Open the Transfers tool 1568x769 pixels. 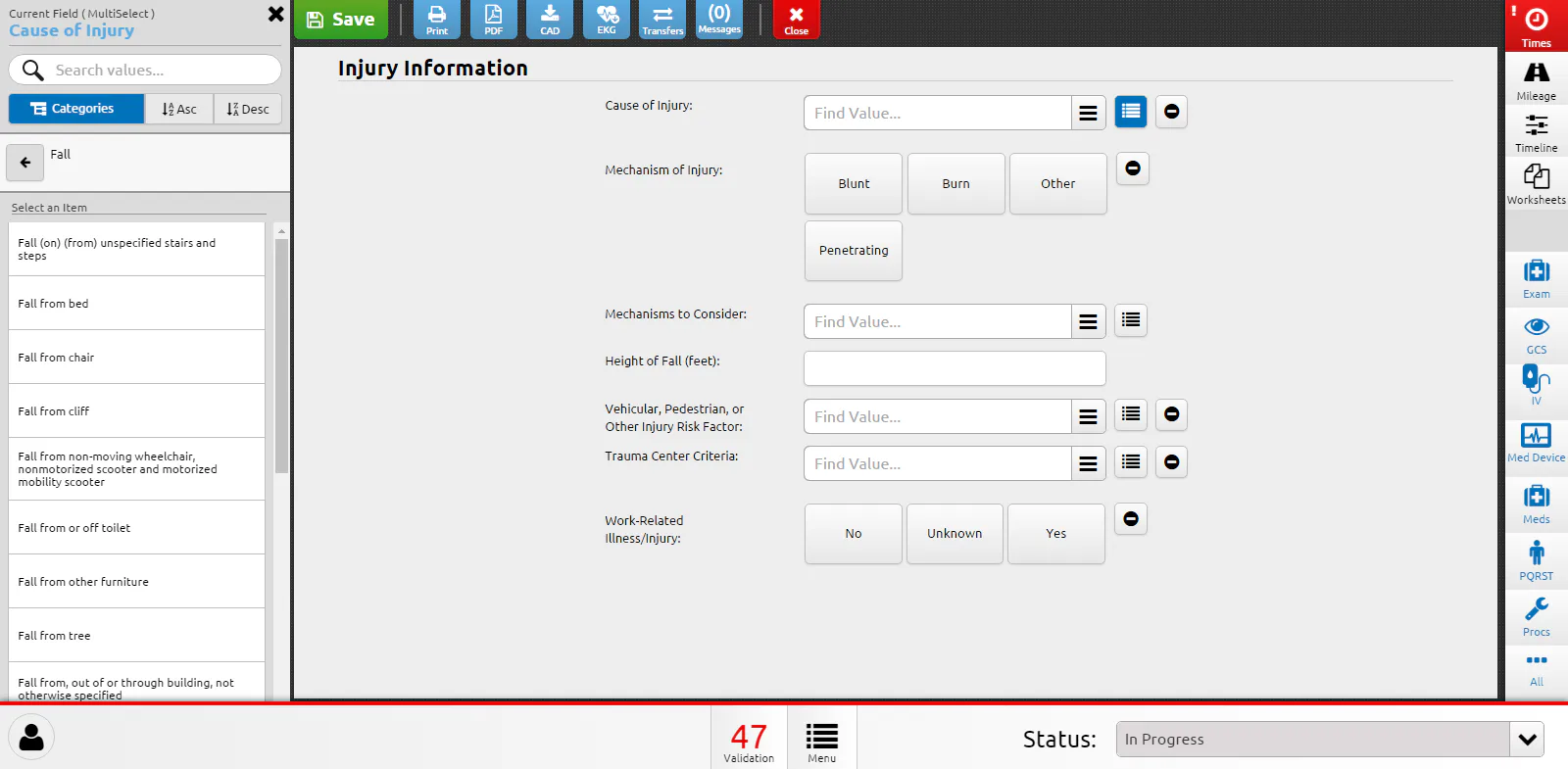click(x=662, y=20)
